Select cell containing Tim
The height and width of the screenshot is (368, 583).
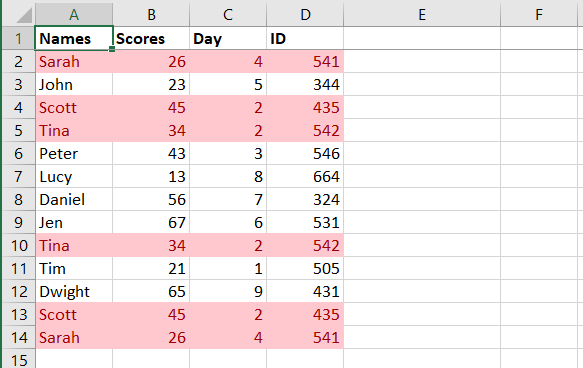tap(74, 268)
